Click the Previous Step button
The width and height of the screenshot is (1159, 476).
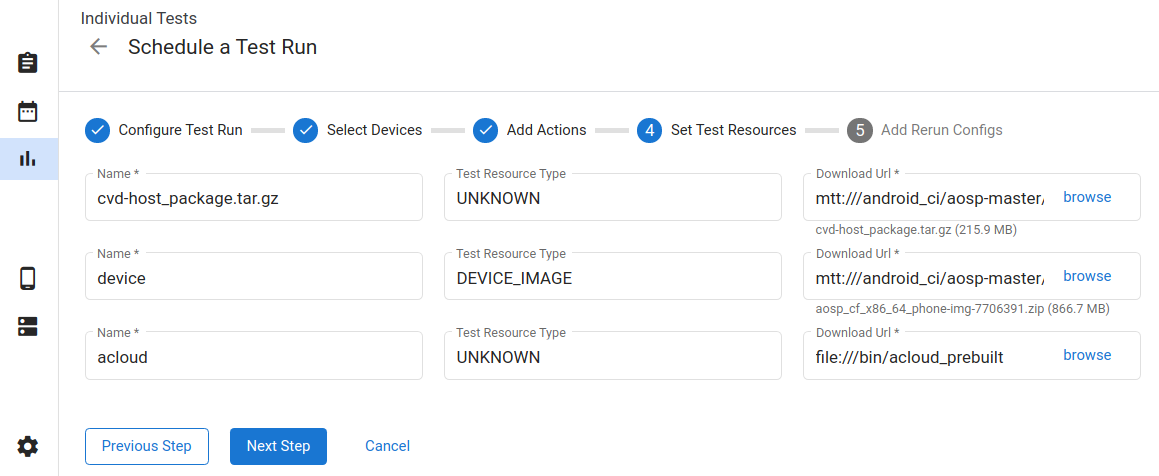coord(146,446)
